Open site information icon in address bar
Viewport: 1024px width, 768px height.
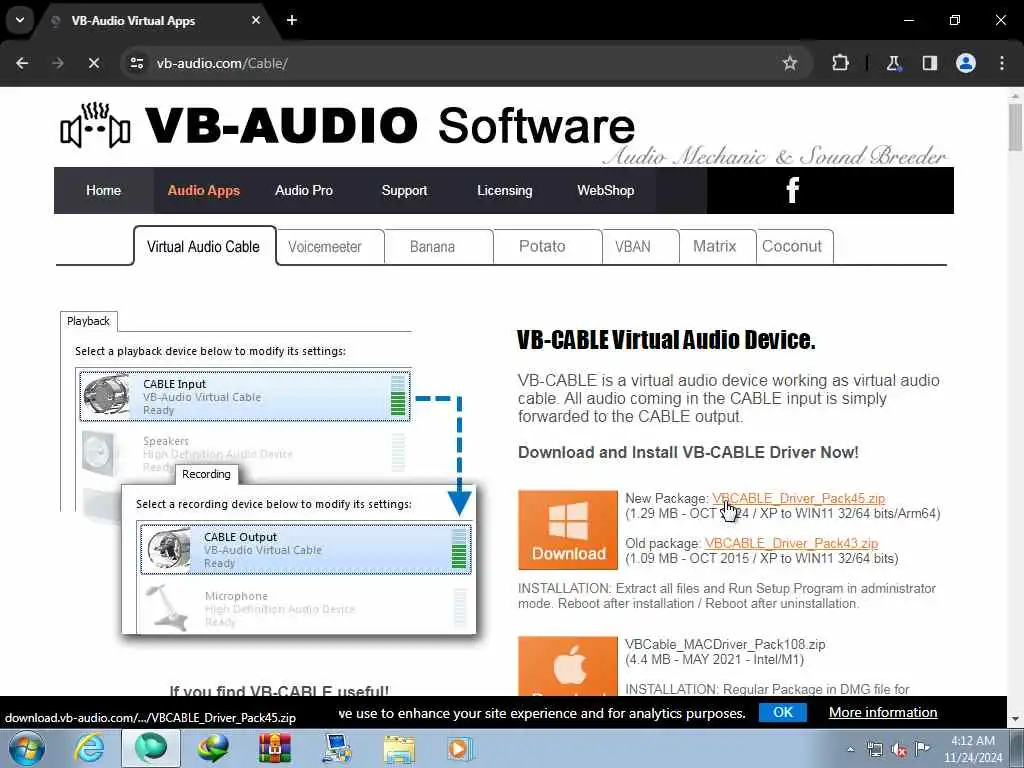(136, 63)
